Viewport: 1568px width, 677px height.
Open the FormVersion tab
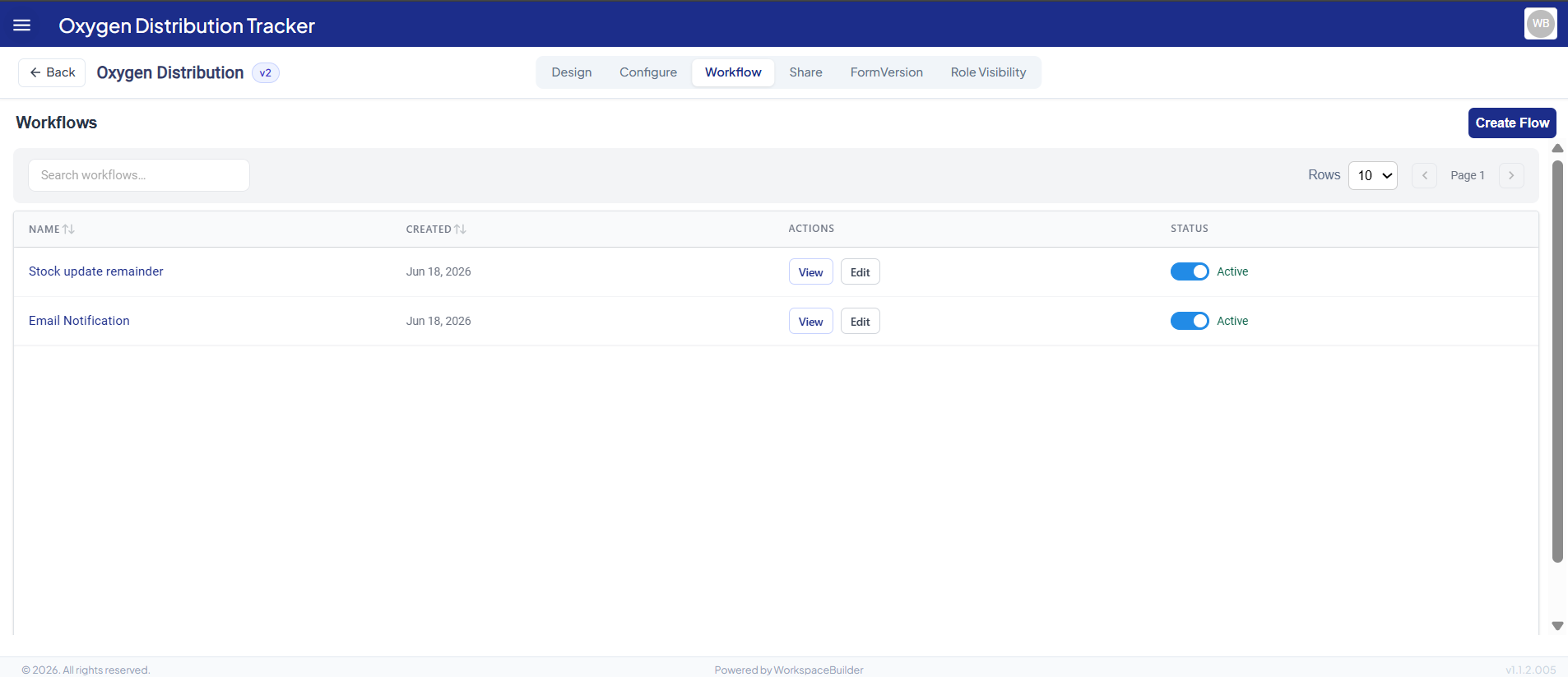pos(886,72)
